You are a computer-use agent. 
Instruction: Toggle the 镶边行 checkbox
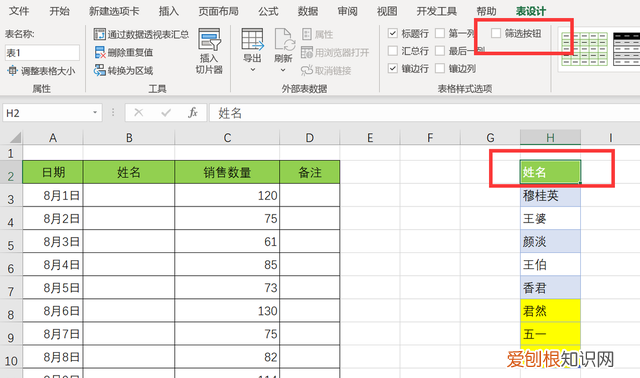(393, 68)
